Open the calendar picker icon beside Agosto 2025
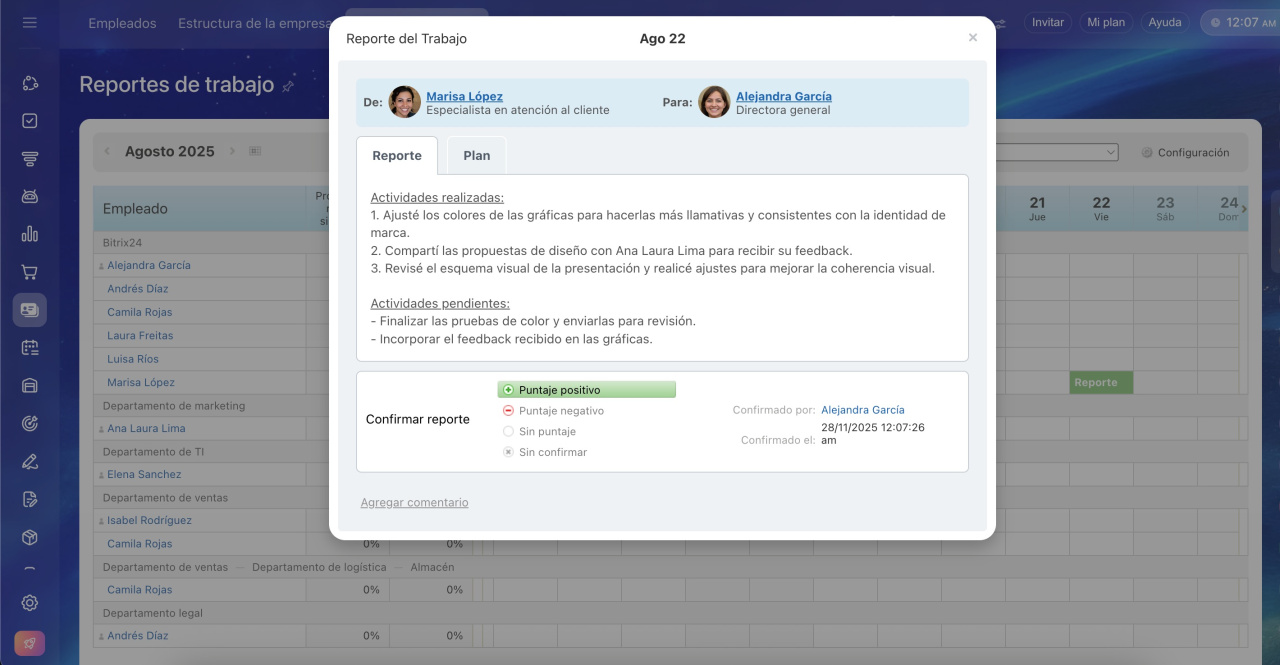1280x665 pixels. pos(255,152)
